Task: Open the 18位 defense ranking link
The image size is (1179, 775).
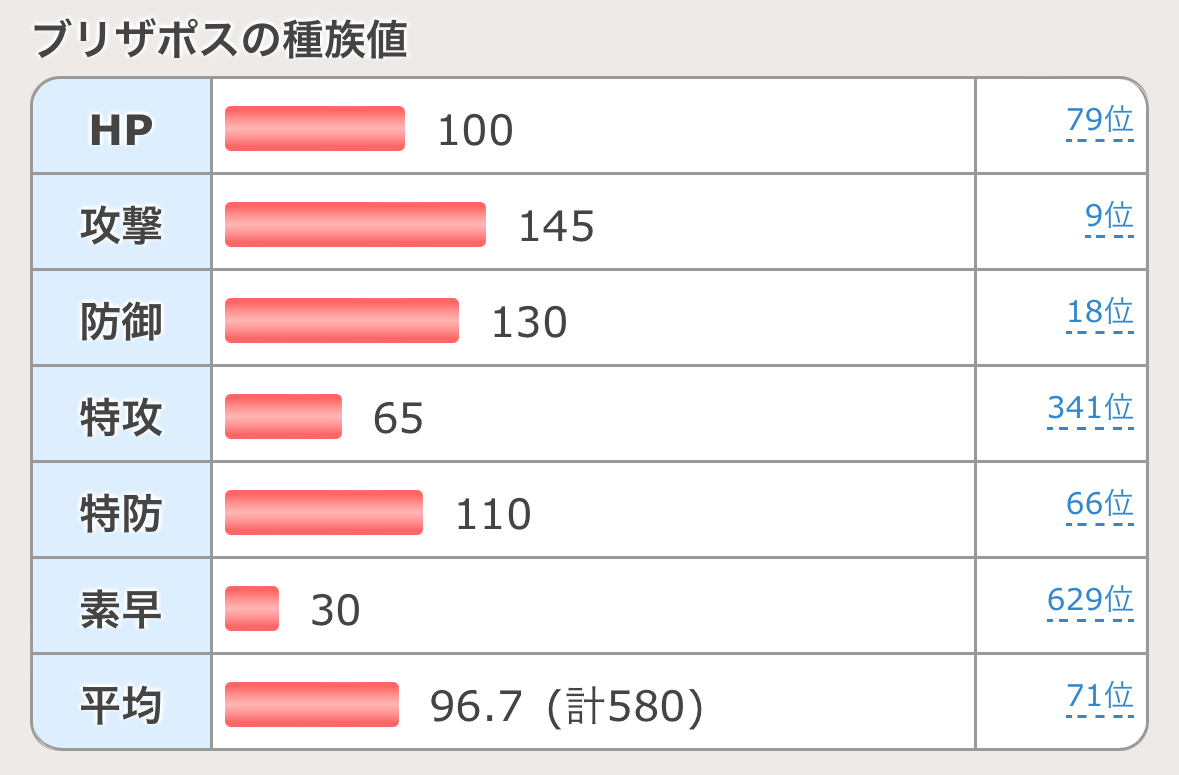Action: pos(1099,312)
